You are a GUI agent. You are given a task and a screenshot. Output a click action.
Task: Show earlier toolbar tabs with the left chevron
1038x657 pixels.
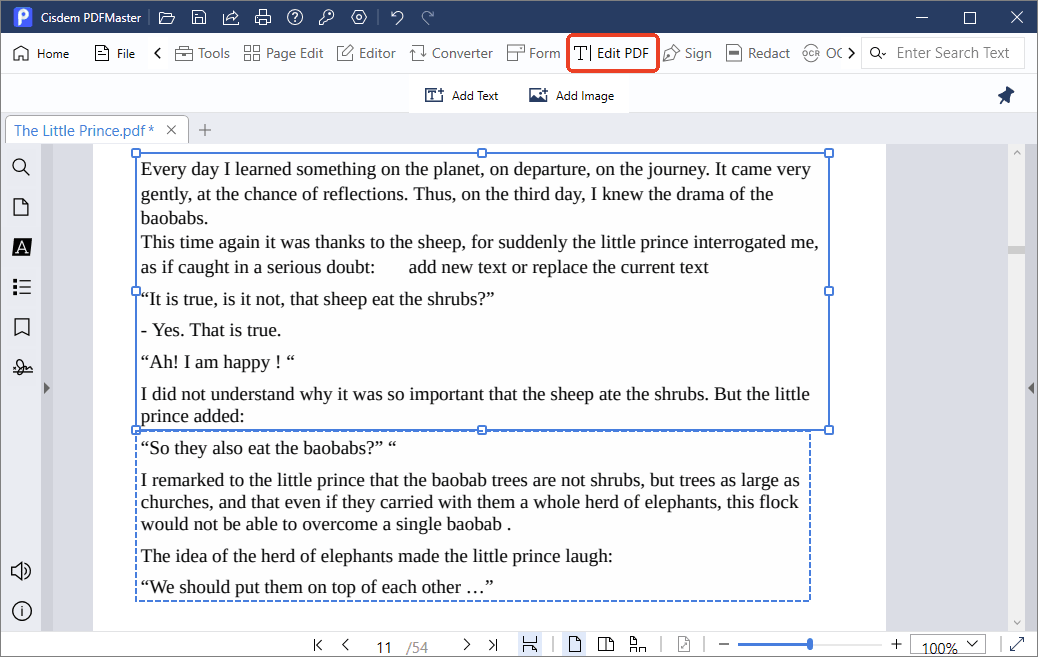point(158,54)
